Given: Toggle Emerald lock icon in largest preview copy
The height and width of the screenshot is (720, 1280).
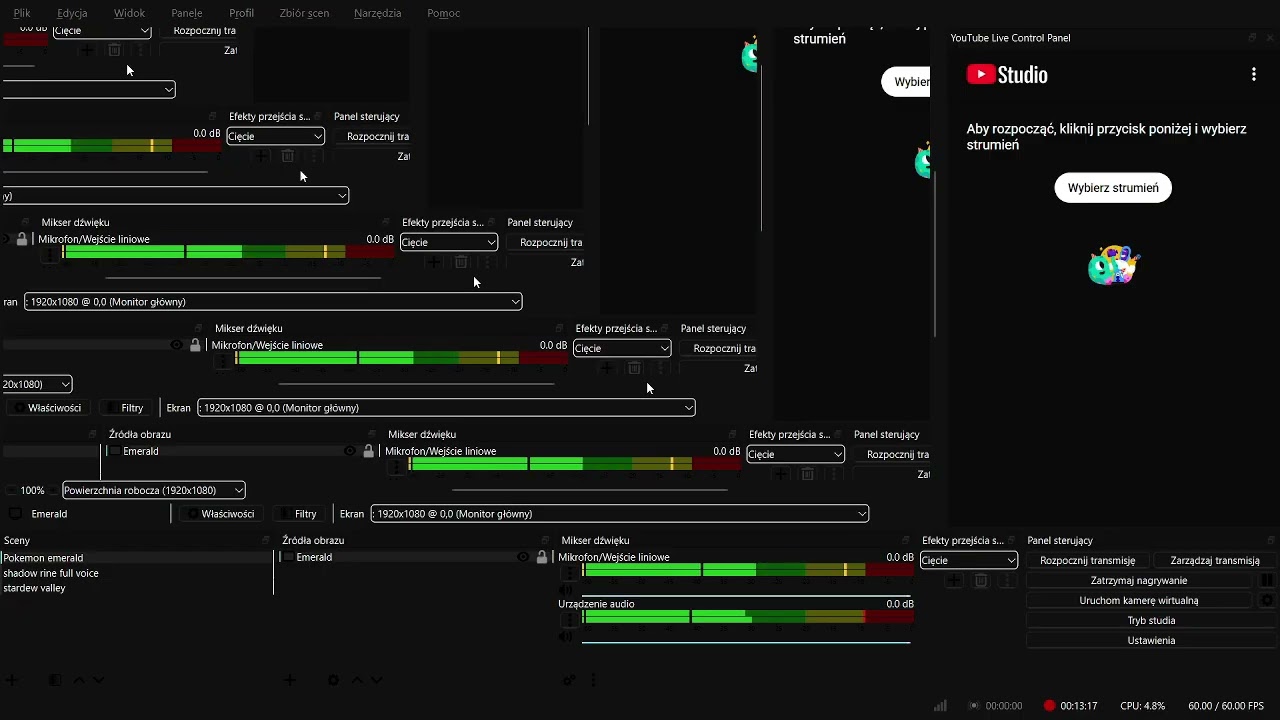Looking at the screenshot, I should (x=369, y=451).
